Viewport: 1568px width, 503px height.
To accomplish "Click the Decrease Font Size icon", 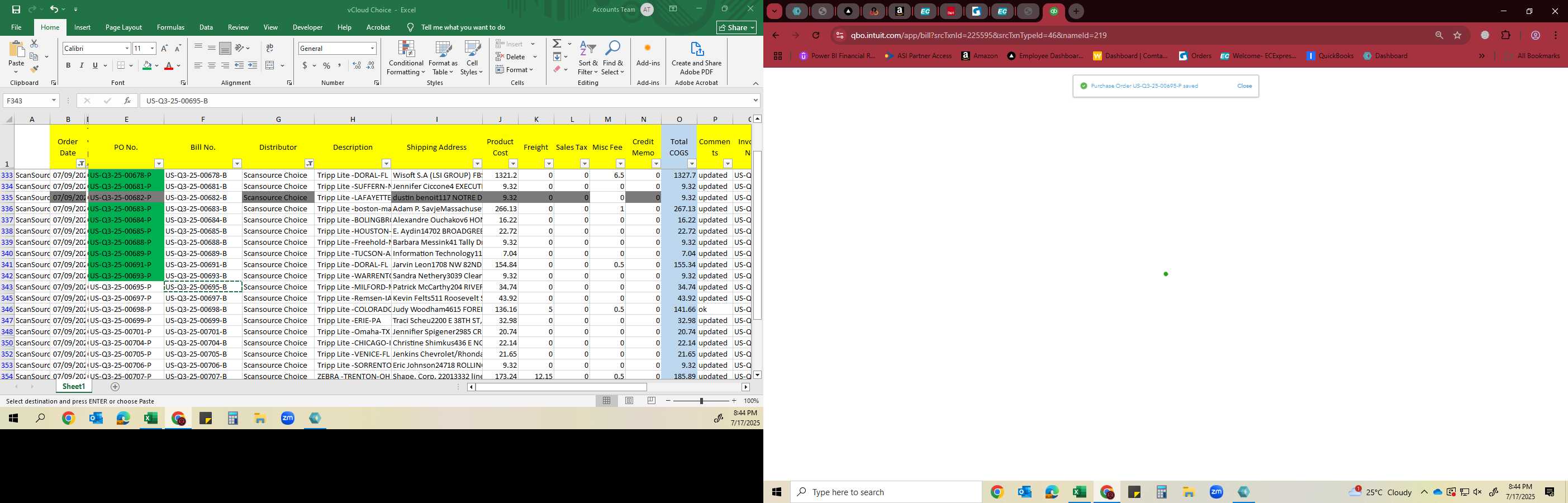I will (178, 48).
